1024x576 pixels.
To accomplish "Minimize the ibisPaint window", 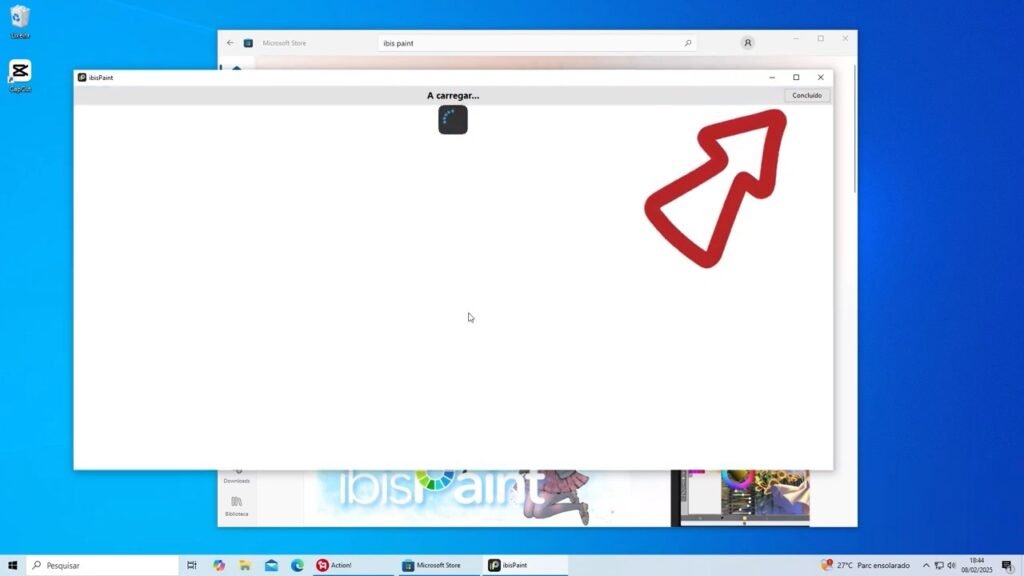I will pyautogui.click(x=772, y=77).
